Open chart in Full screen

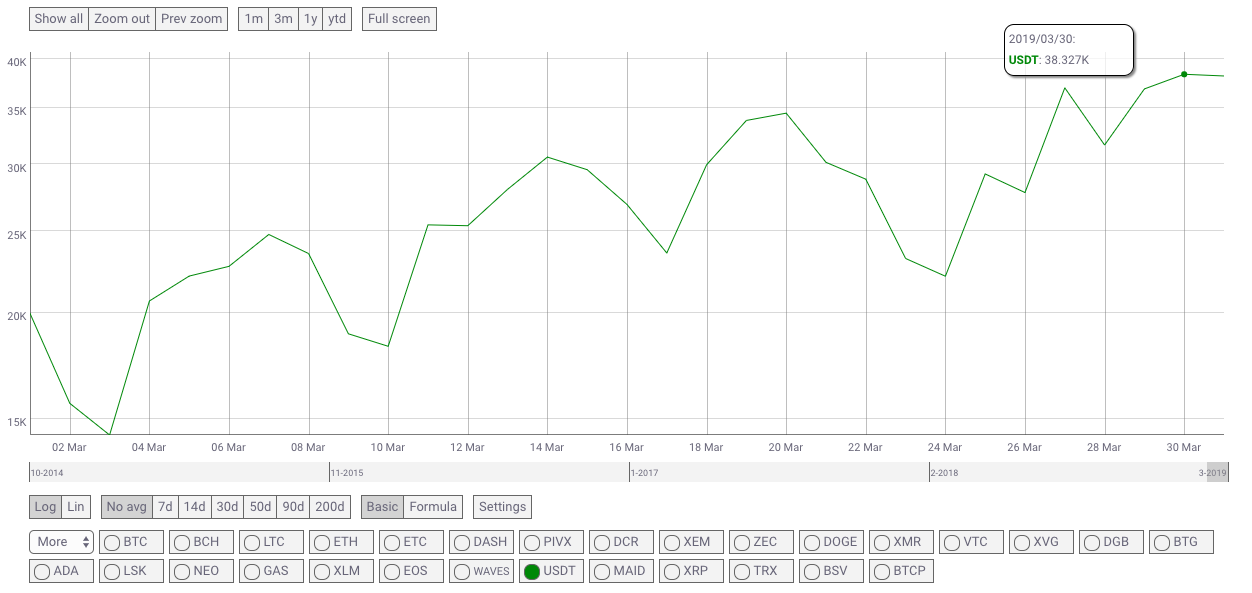[399, 19]
